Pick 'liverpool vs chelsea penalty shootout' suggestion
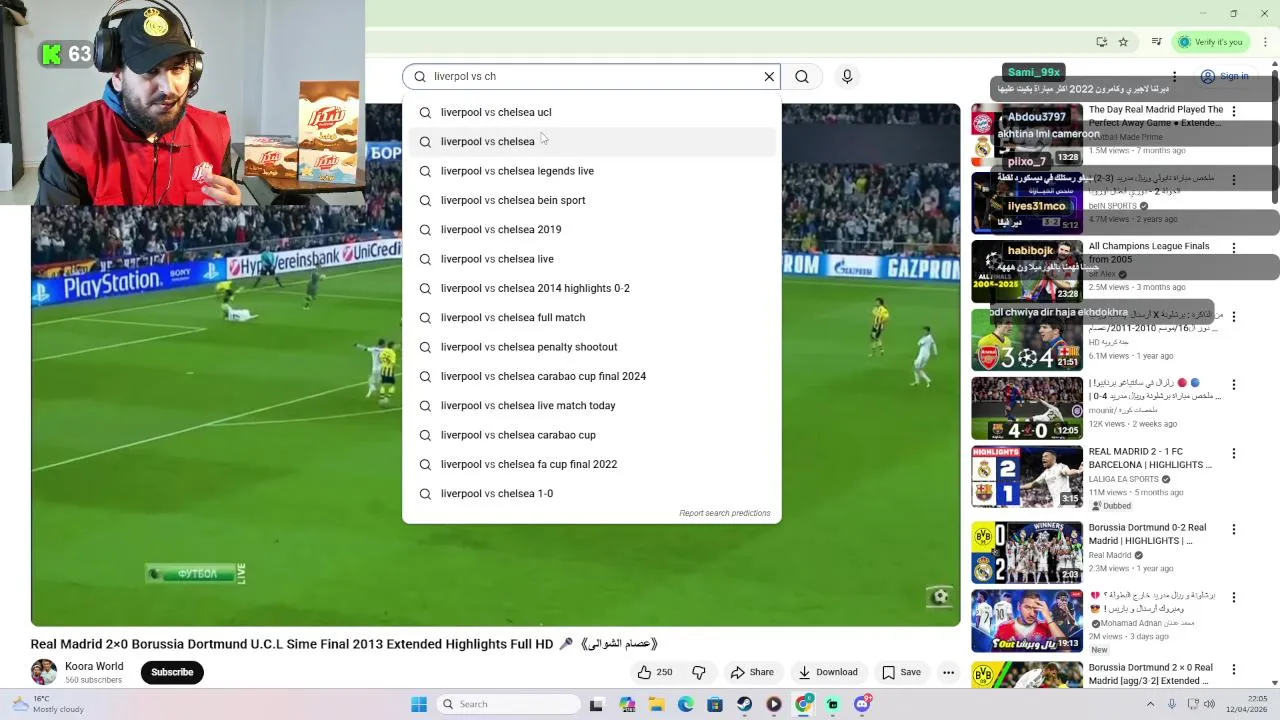This screenshot has width=1280, height=720. coord(591,347)
